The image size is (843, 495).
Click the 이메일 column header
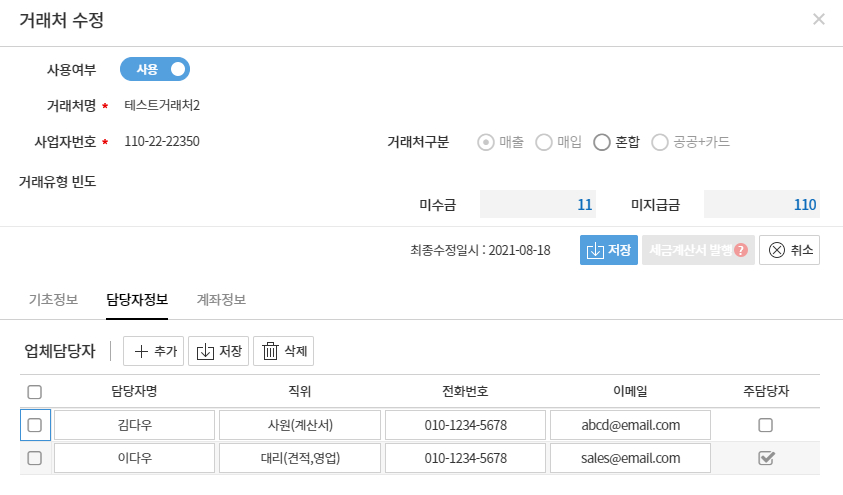point(630,391)
